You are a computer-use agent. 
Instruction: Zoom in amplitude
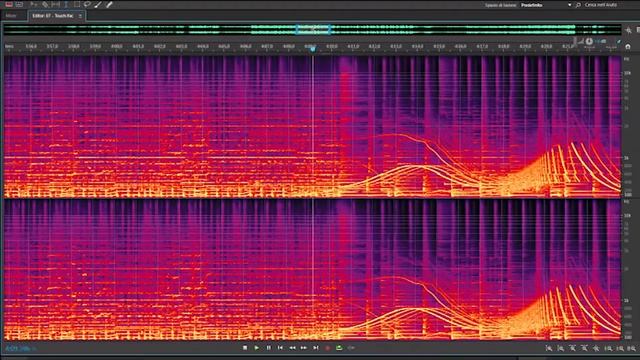(x=549, y=348)
